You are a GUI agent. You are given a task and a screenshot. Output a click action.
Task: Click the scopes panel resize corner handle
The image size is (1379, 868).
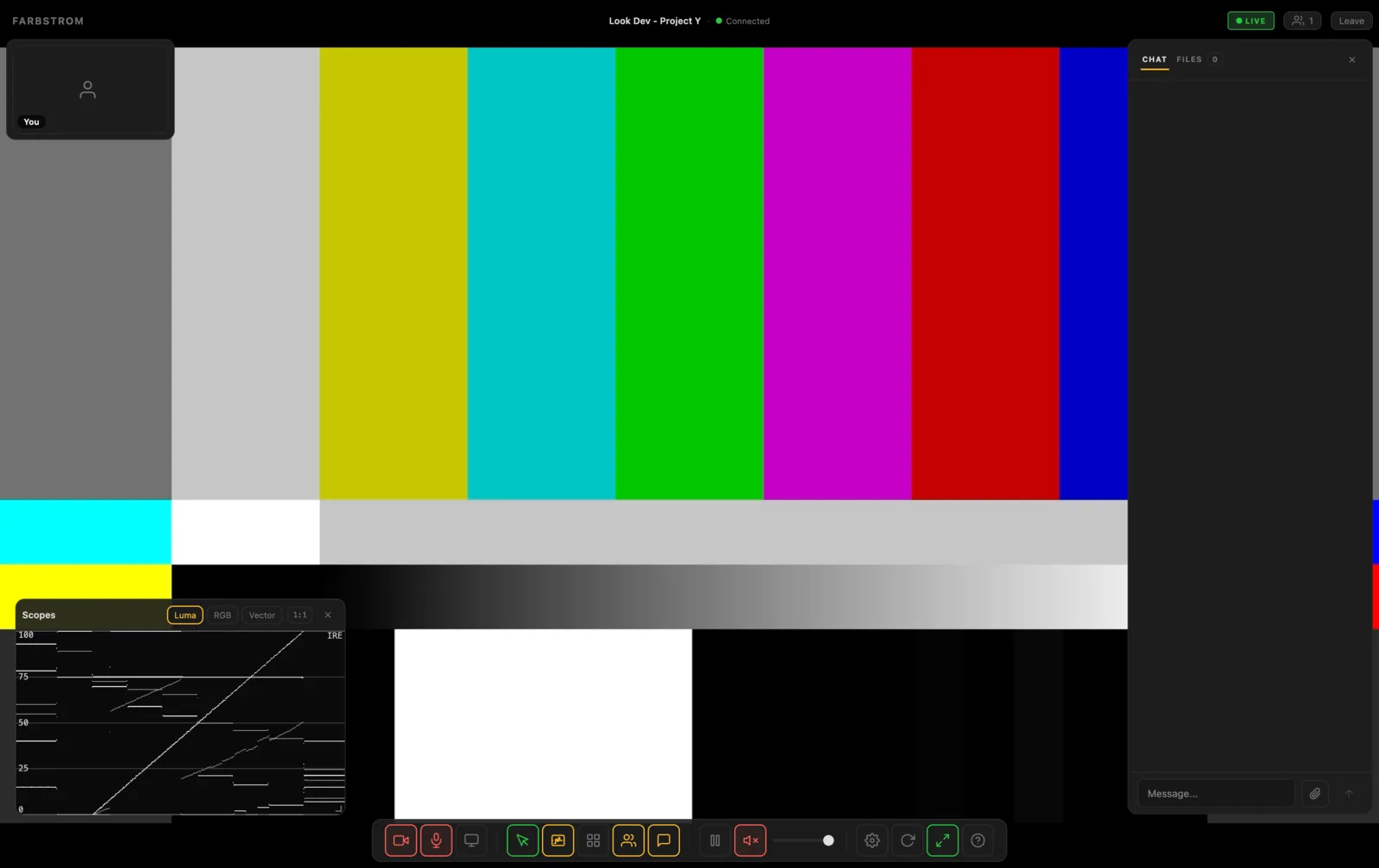pos(339,809)
